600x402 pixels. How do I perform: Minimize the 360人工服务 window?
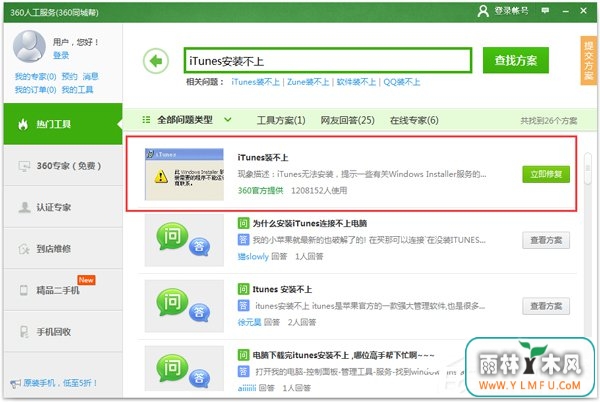coord(566,11)
